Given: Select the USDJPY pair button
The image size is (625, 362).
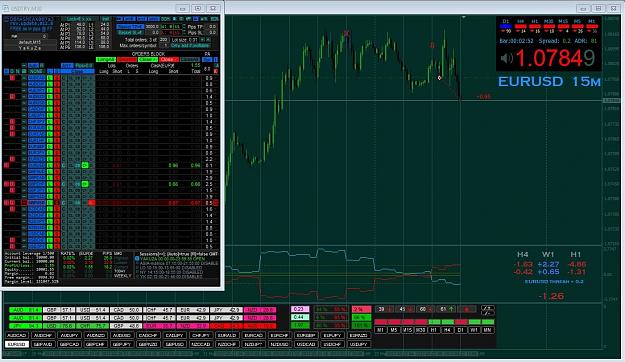Looking at the screenshot, I should tap(359, 344).
